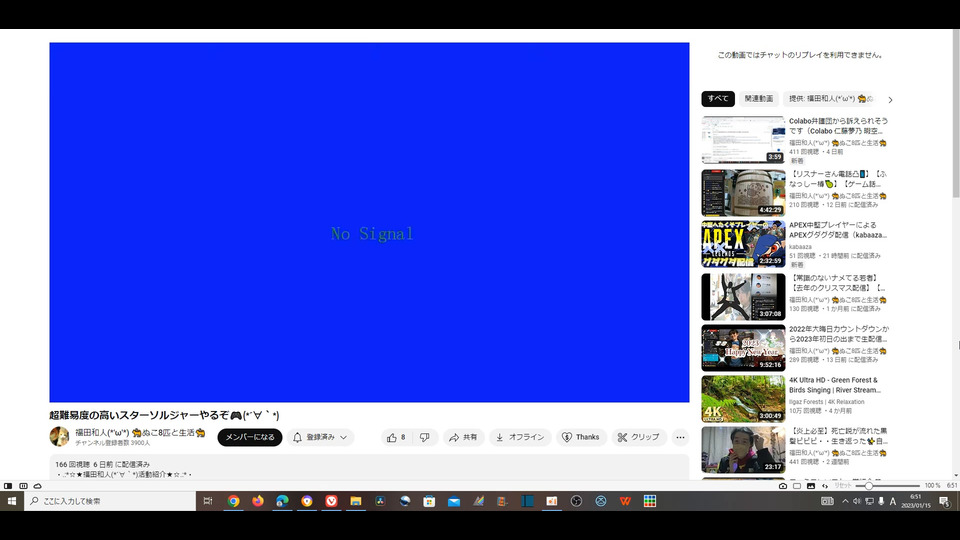Open Google Chrome from taskbar
Viewport: 960px width, 540px height.
point(233,501)
